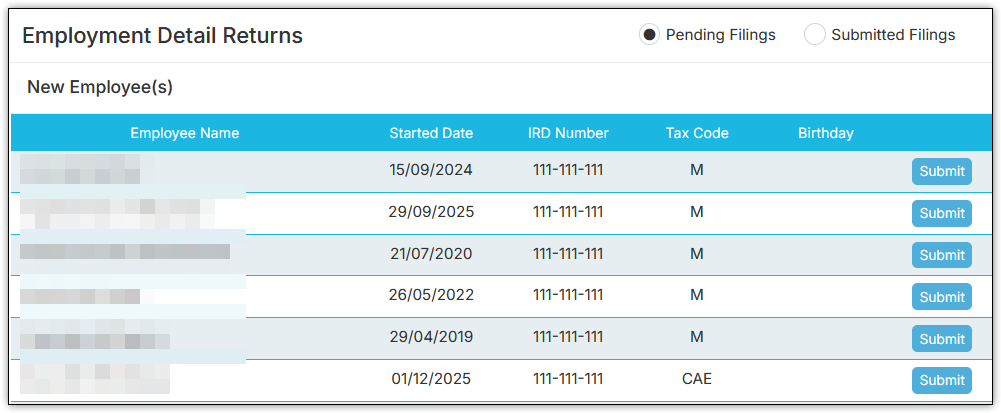
Task: Click the Employee Name column header
Action: (185, 133)
